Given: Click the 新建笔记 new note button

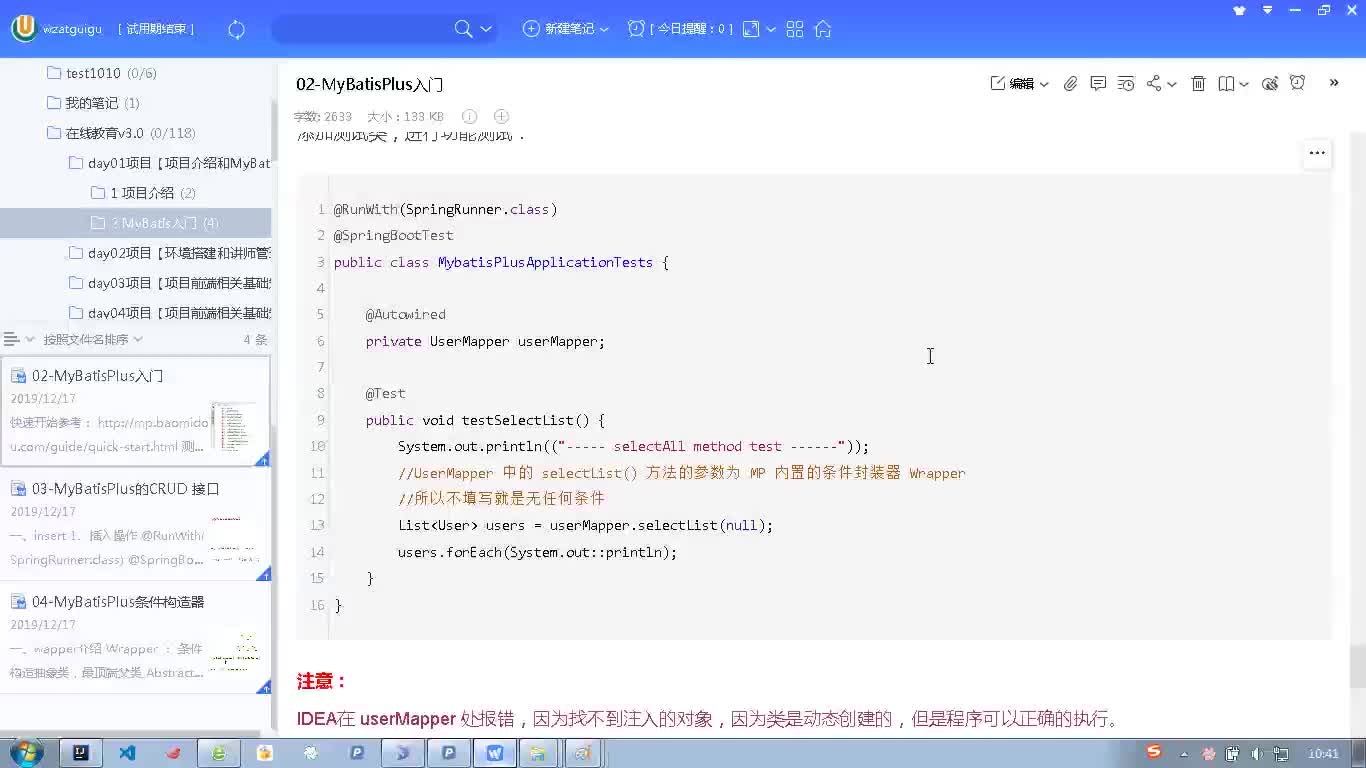Looking at the screenshot, I should point(559,29).
